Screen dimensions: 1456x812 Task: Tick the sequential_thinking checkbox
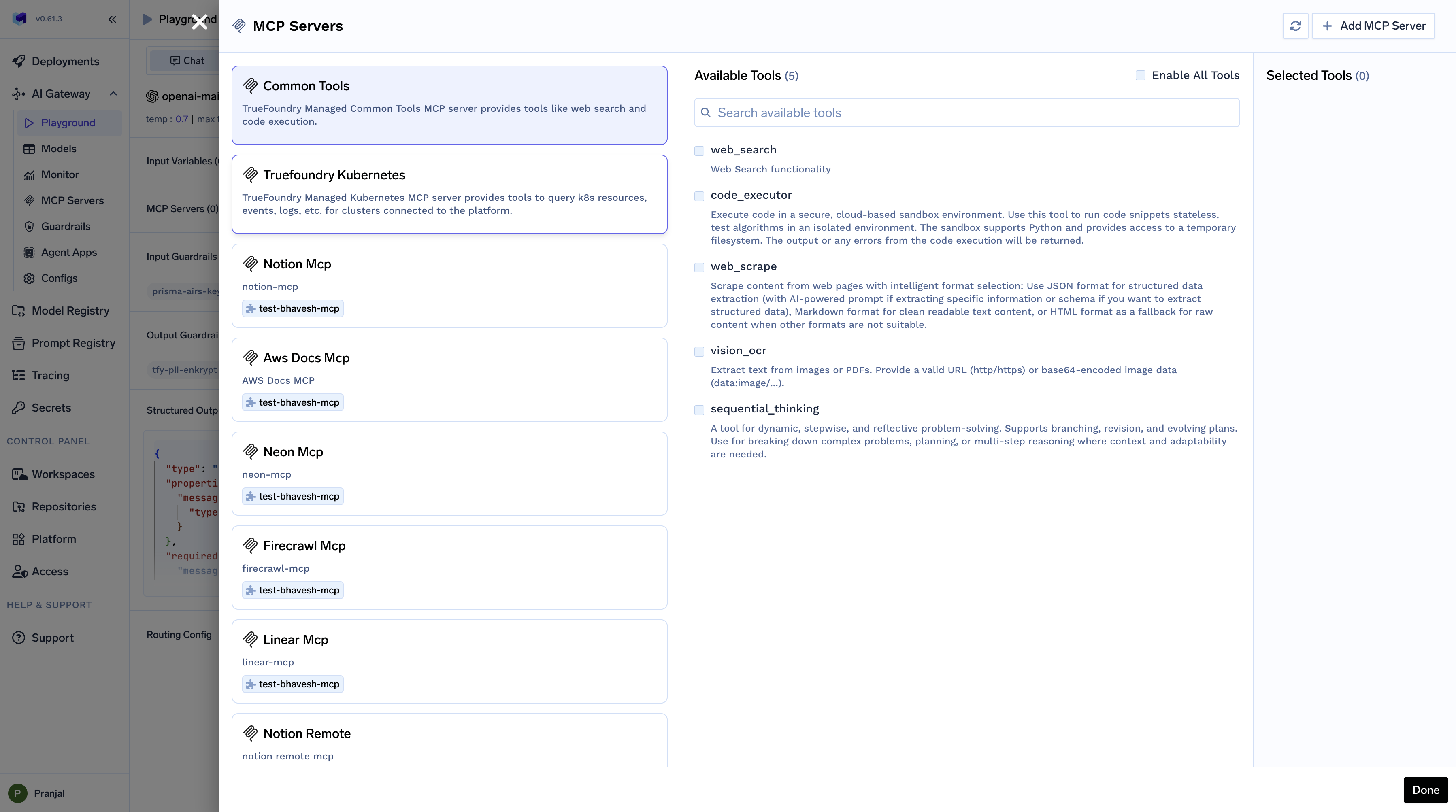click(699, 410)
